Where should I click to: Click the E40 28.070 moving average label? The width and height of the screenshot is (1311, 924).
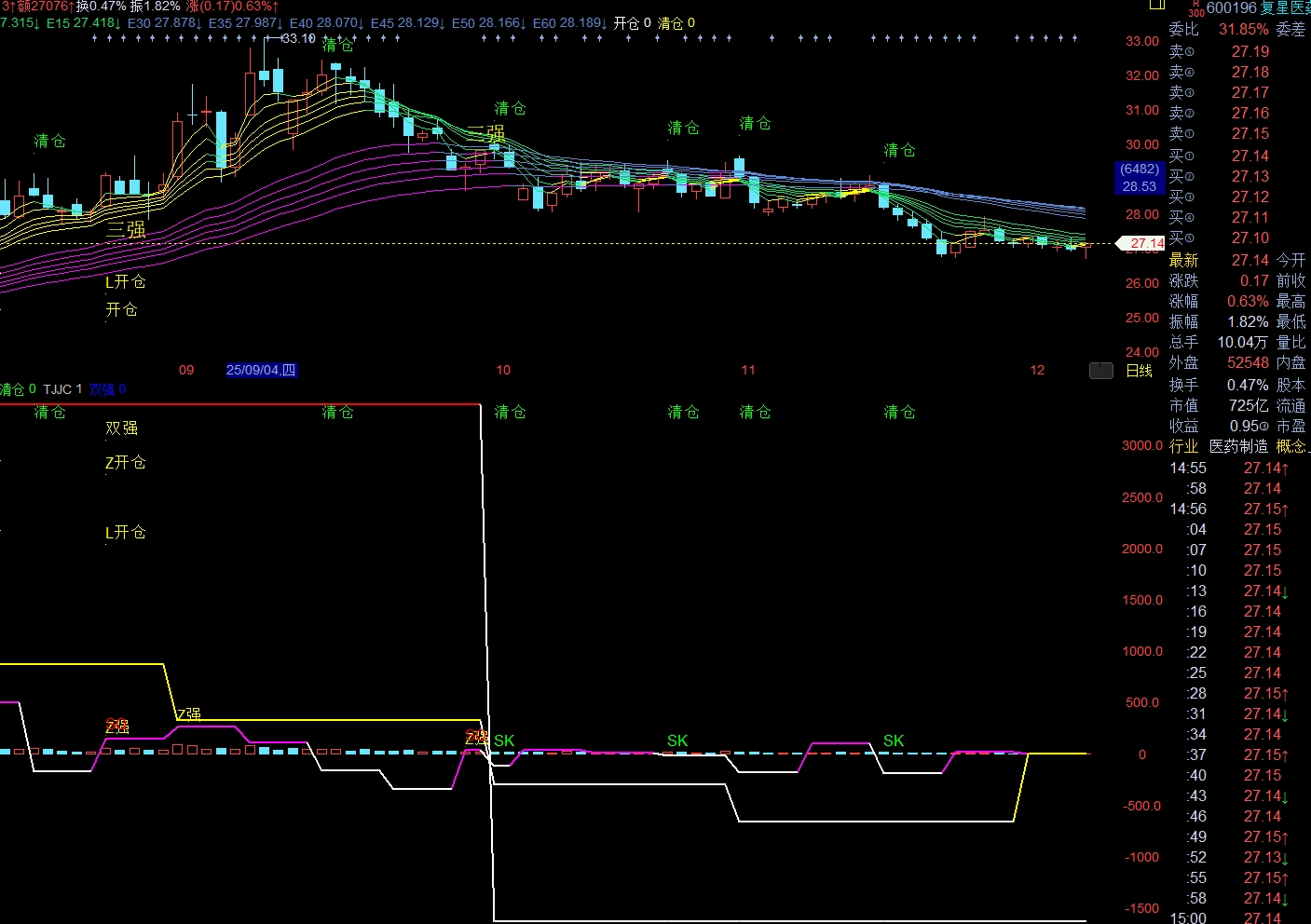pyautogui.click(x=327, y=23)
